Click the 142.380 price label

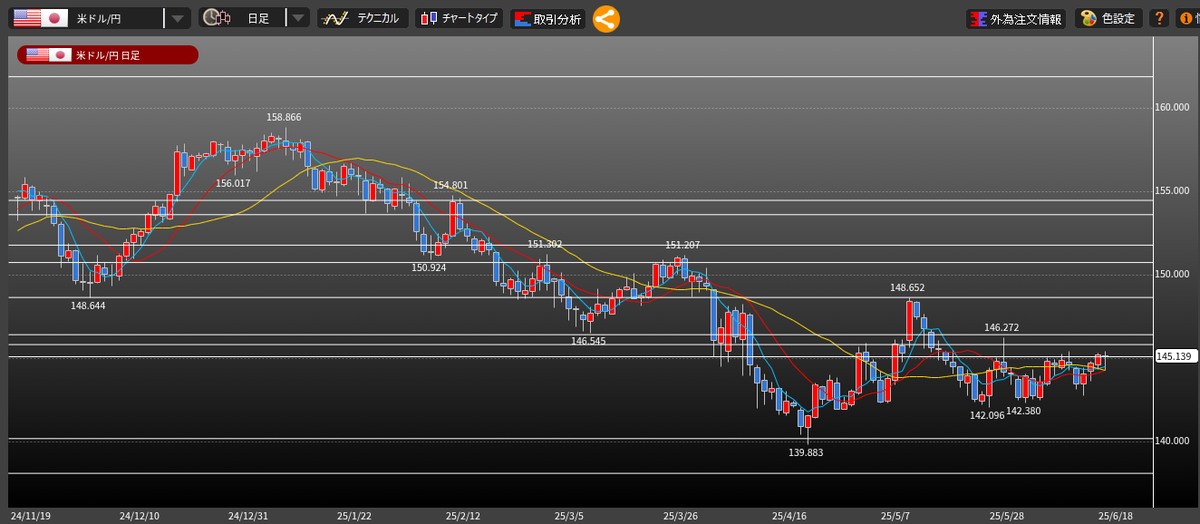tap(1024, 411)
